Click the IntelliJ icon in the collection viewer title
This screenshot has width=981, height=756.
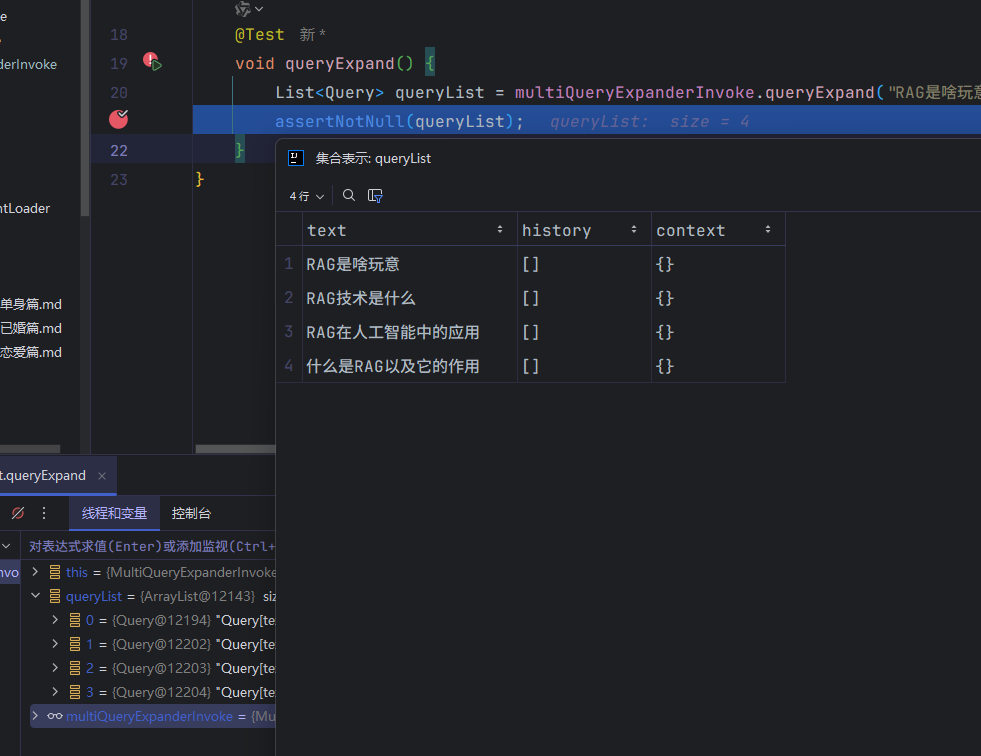coord(296,158)
